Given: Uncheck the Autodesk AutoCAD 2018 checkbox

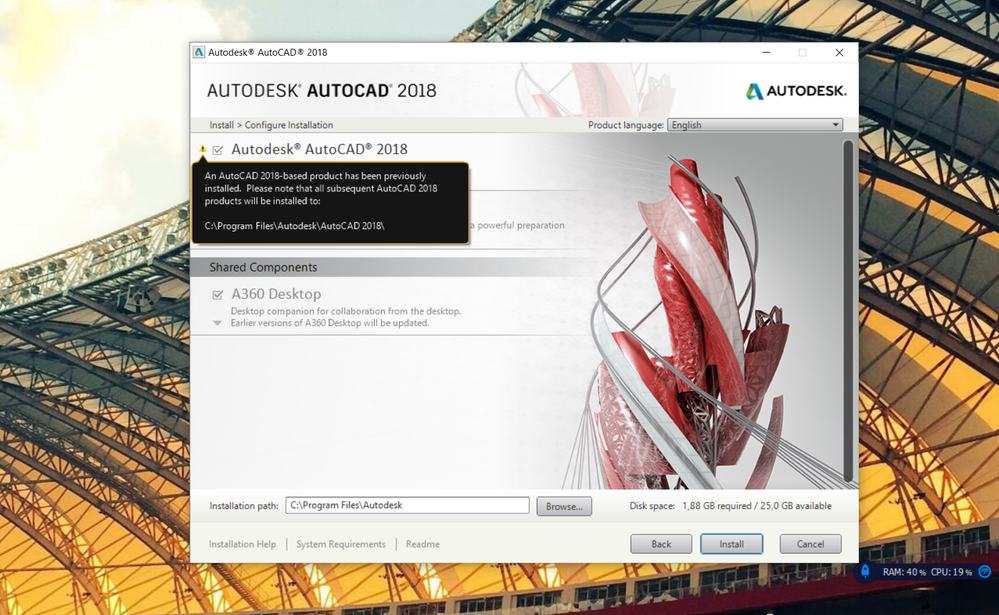Looking at the screenshot, I should pos(218,150).
